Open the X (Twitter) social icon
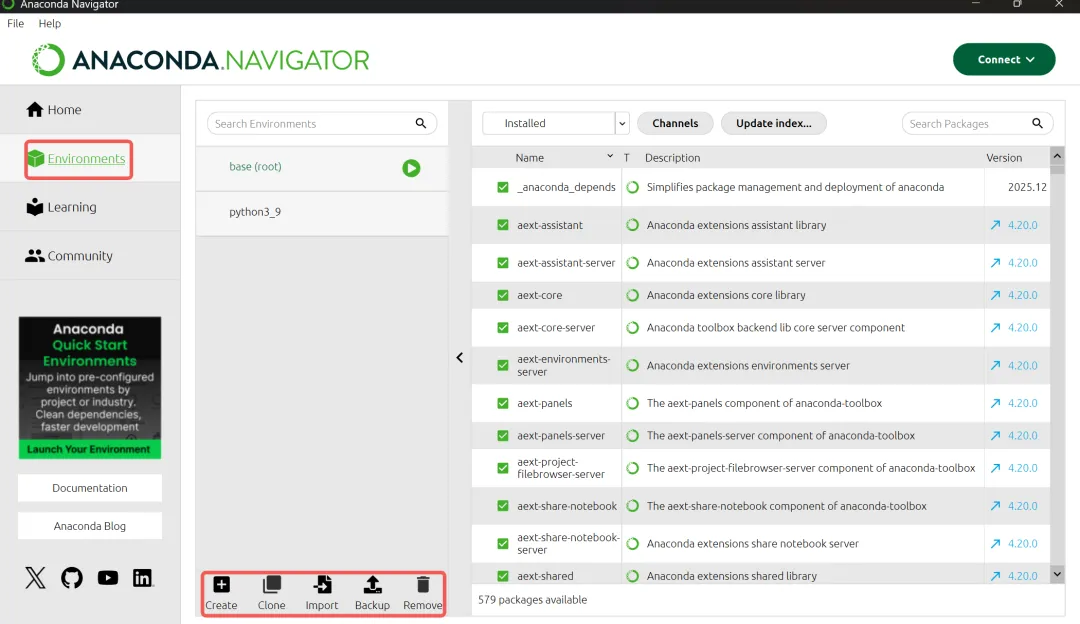 pyautogui.click(x=35, y=577)
